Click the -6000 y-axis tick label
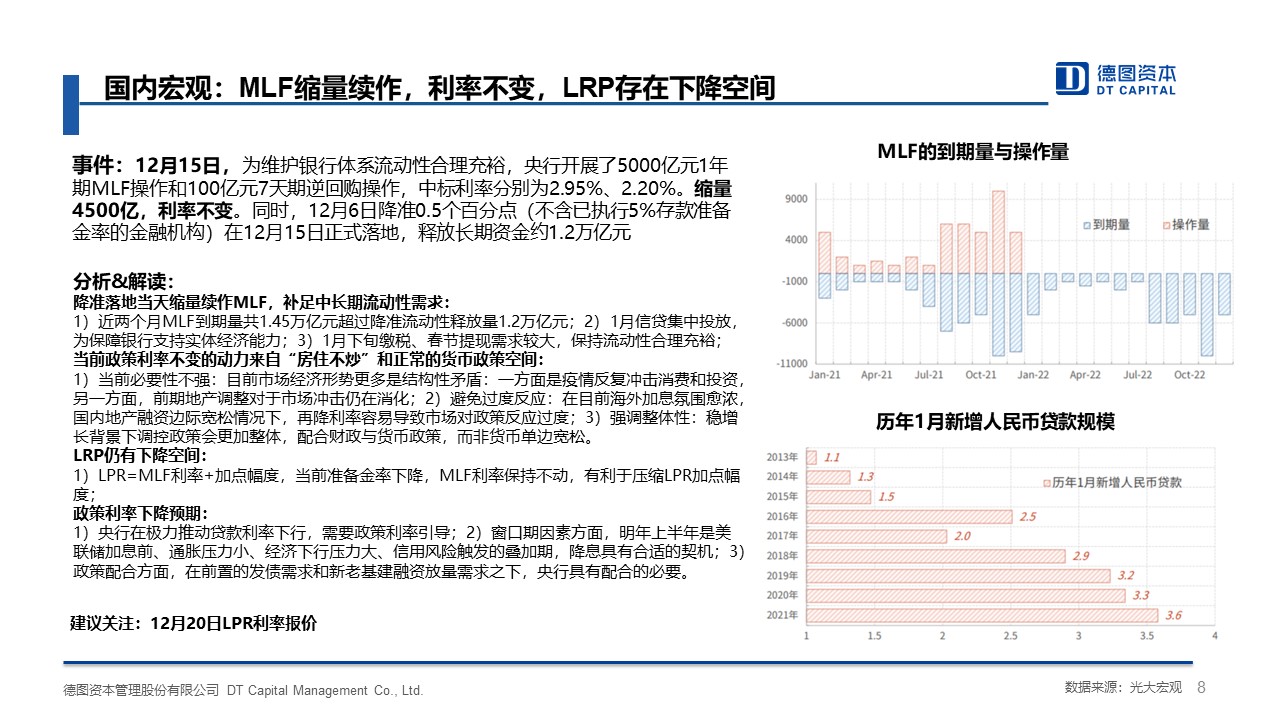Screen dimensions: 1280x720 click(794, 322)
